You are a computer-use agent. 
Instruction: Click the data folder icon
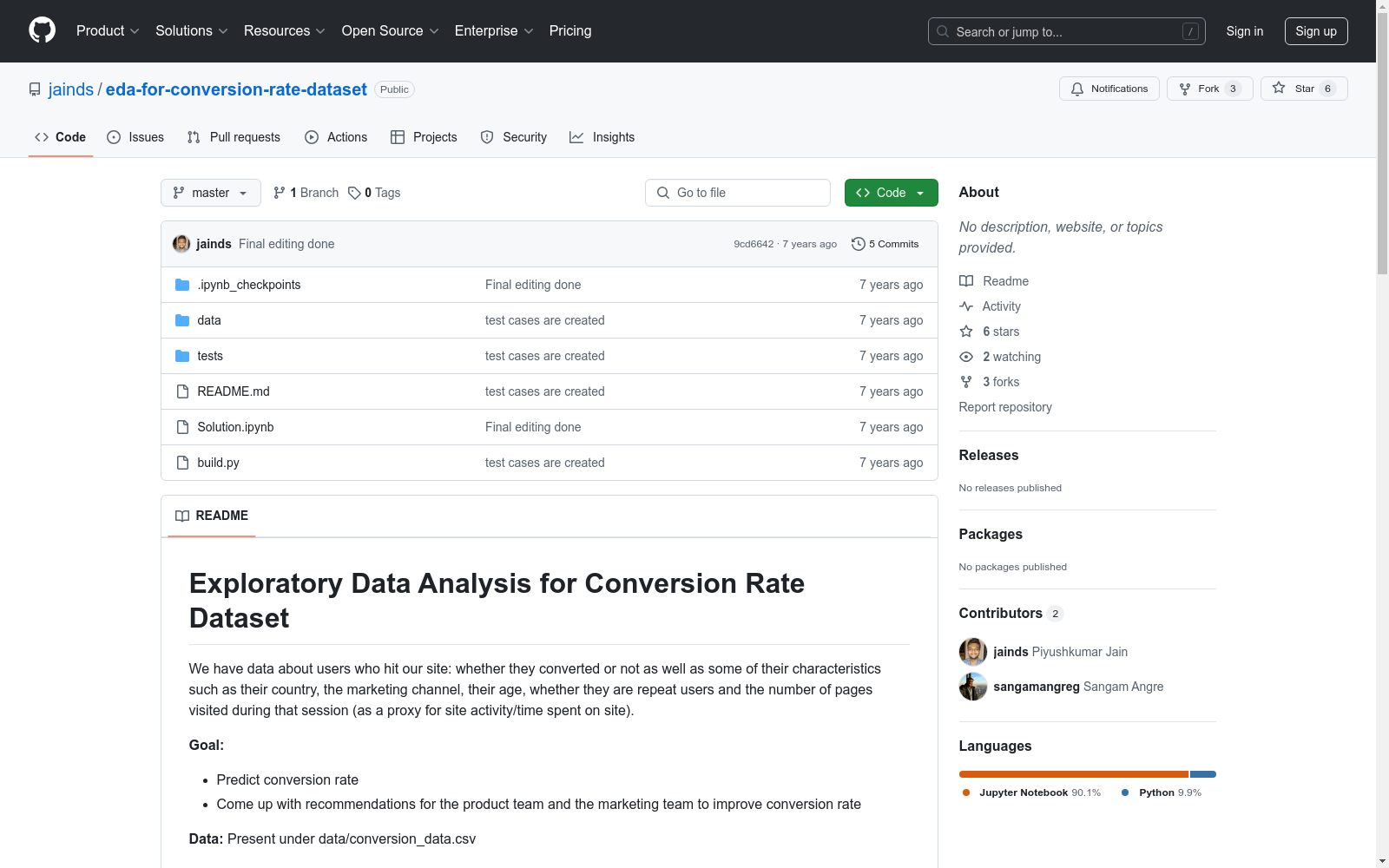tap(182, 320)
